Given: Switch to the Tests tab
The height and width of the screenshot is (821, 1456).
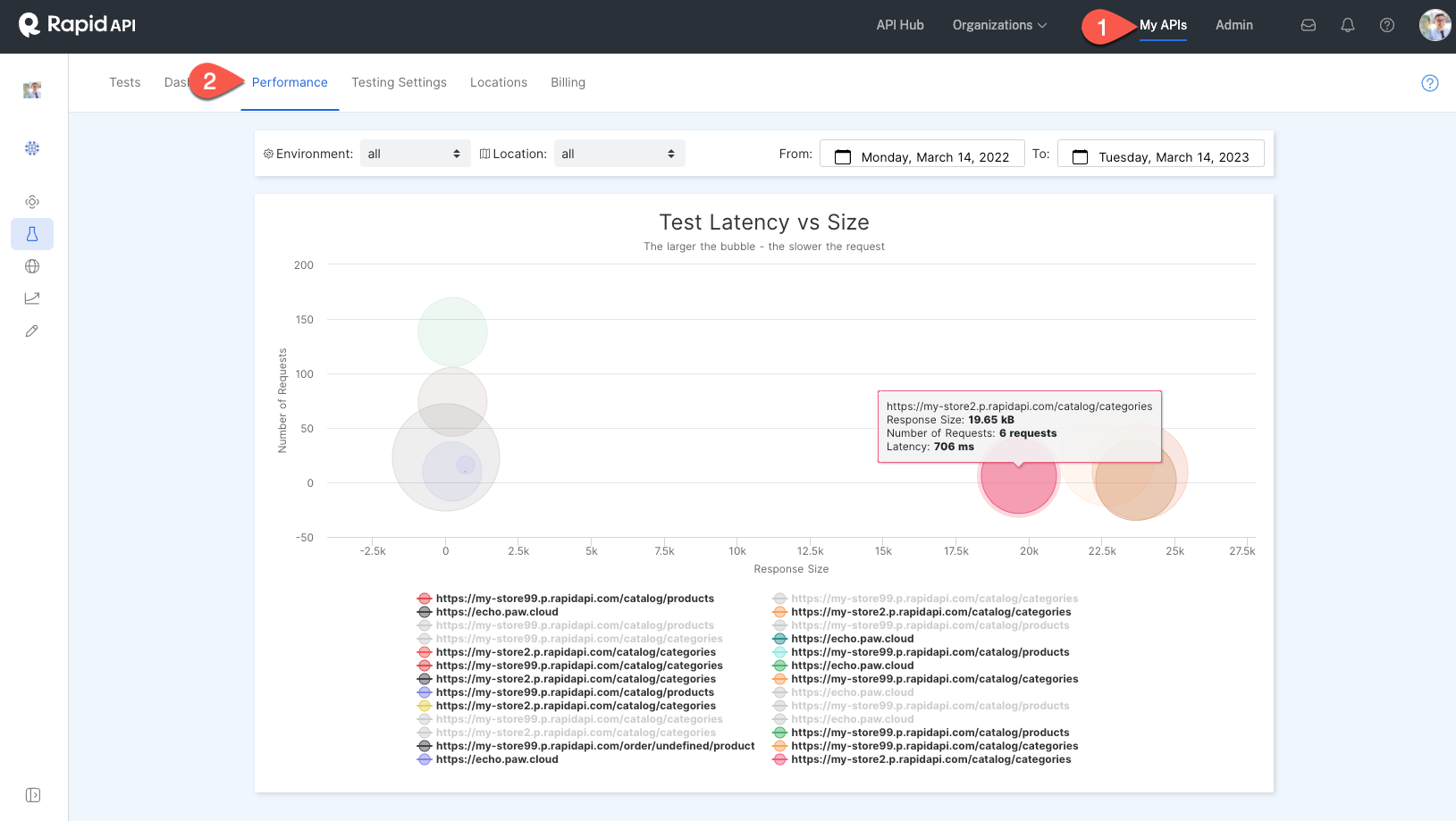Looking at the screenshot, I should point(125,82).
